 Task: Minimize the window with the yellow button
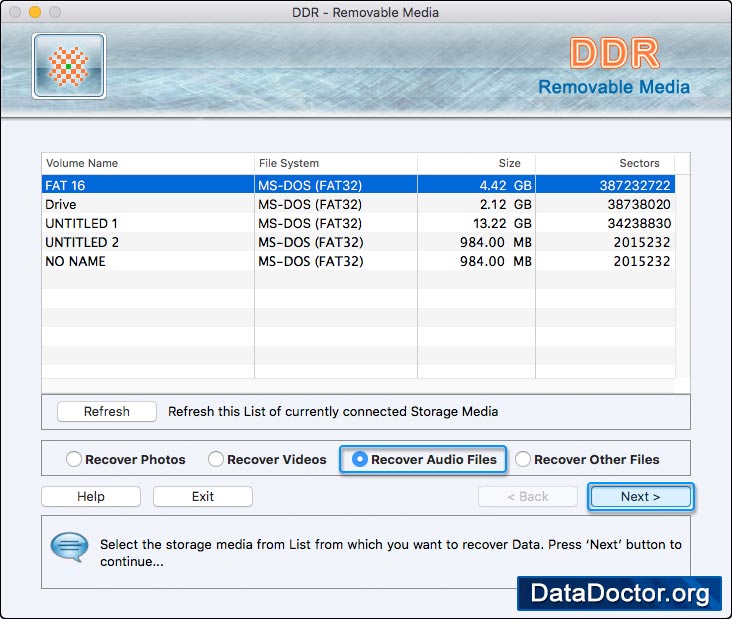pyautogui.click(x=35, y=12)
